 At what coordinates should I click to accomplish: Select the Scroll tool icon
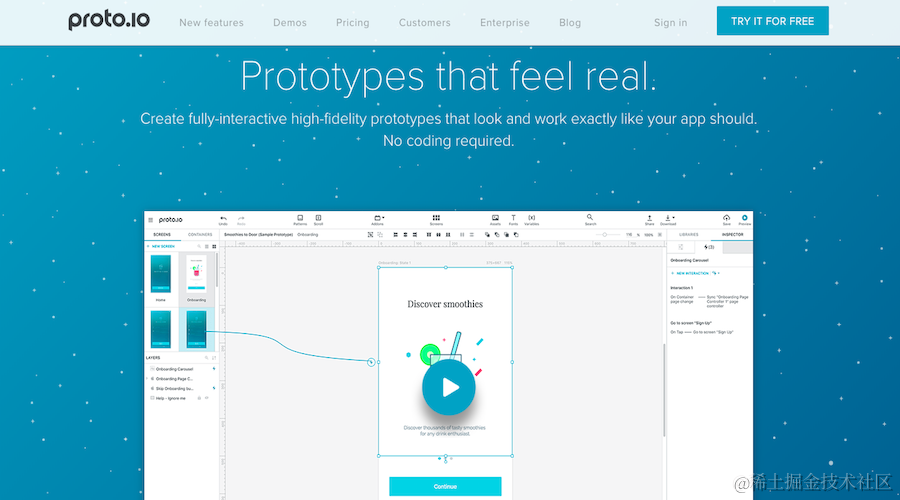pos(319,218)
